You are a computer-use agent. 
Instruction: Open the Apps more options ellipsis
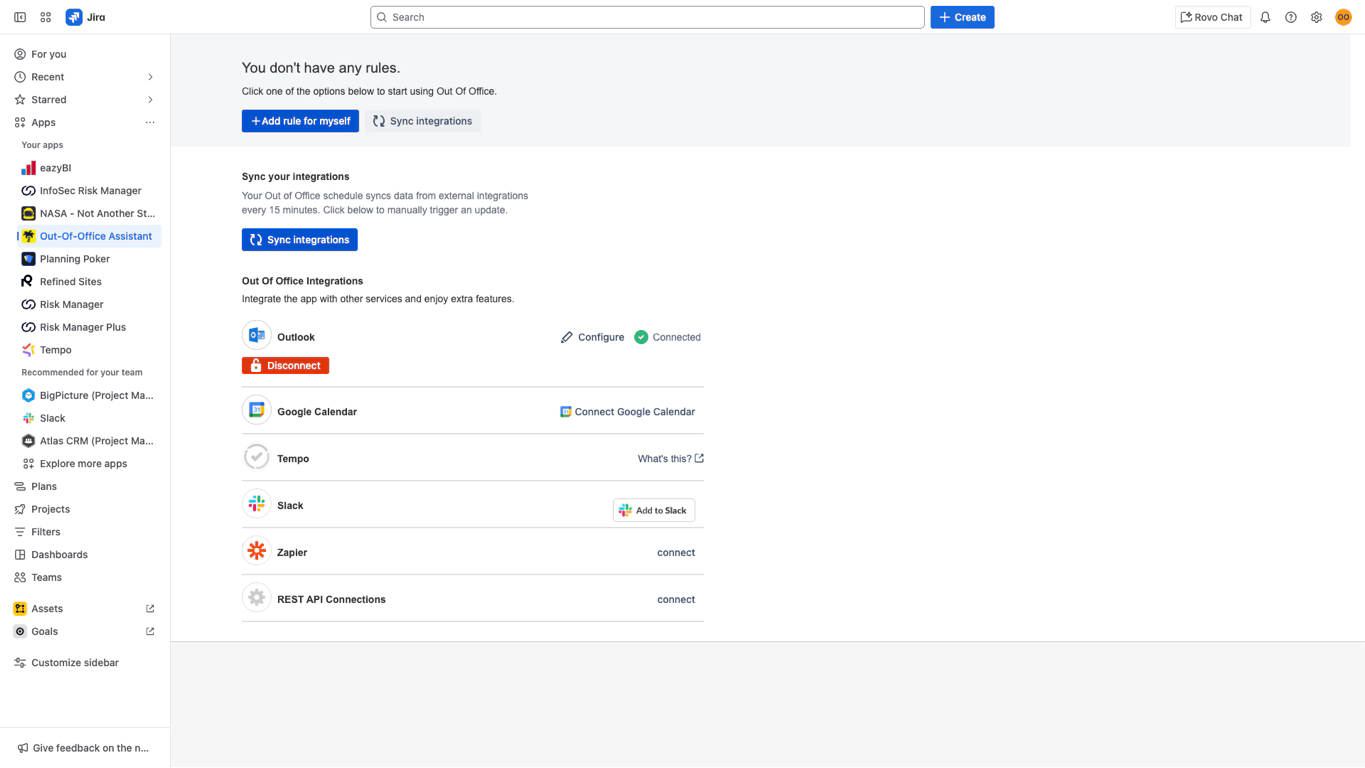[150, 123]
